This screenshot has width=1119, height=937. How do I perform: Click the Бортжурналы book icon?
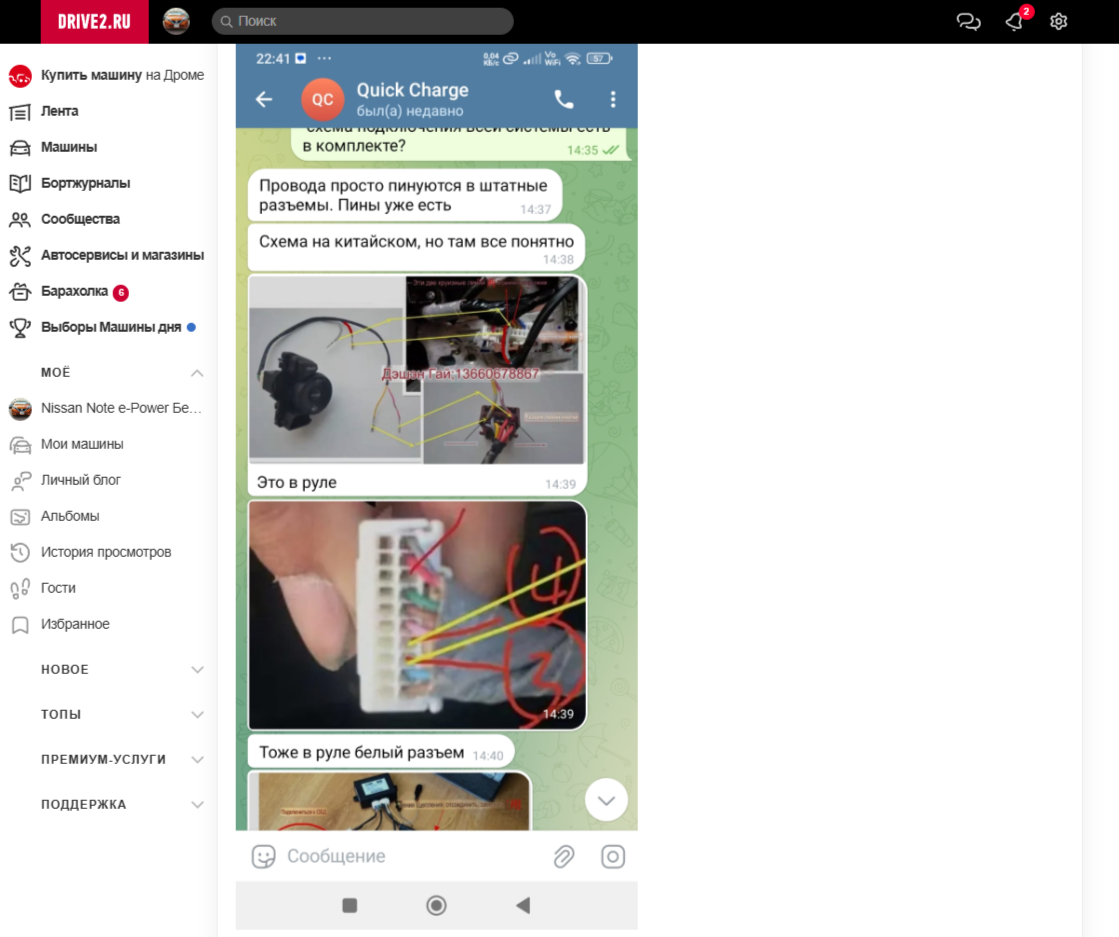(x=20, y=183)
